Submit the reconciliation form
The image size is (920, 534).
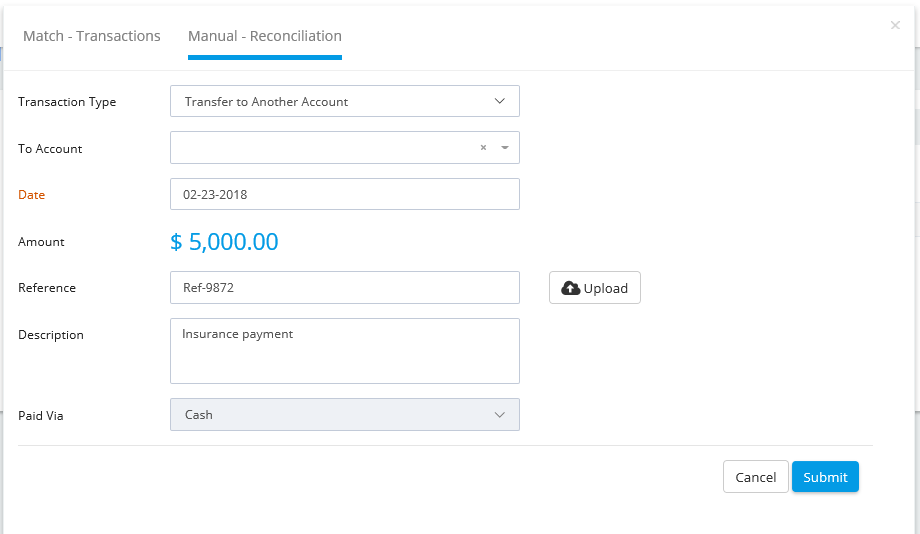825,476
